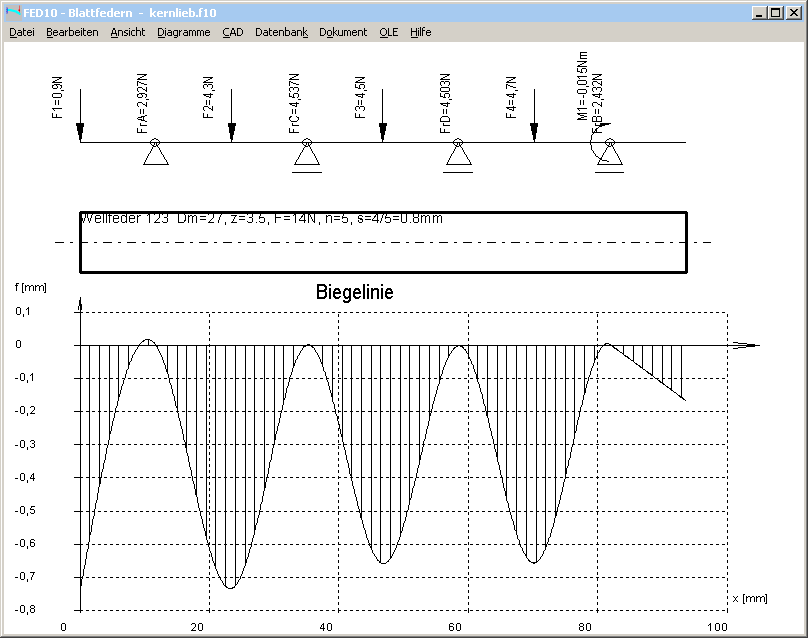Open the Ansicht menu

pyautogui.click(x=128, y=32)
